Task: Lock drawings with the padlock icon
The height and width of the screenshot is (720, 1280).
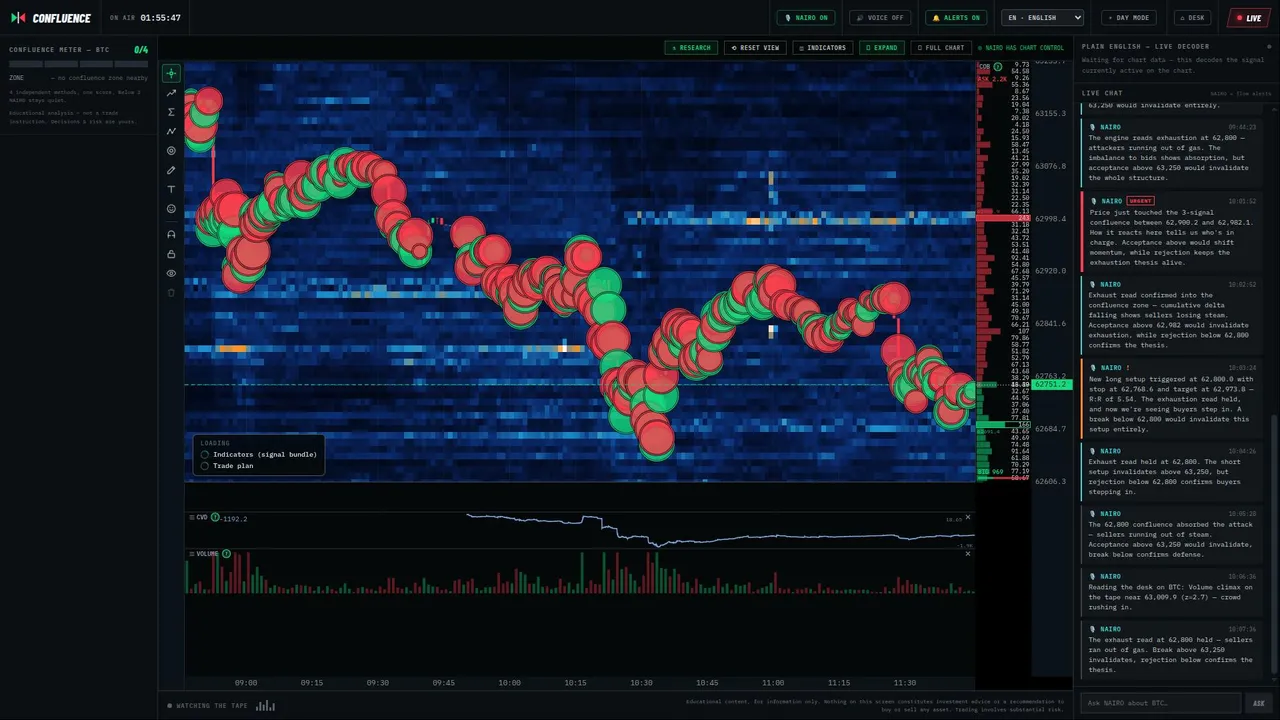Action: (x=171, y=254)
